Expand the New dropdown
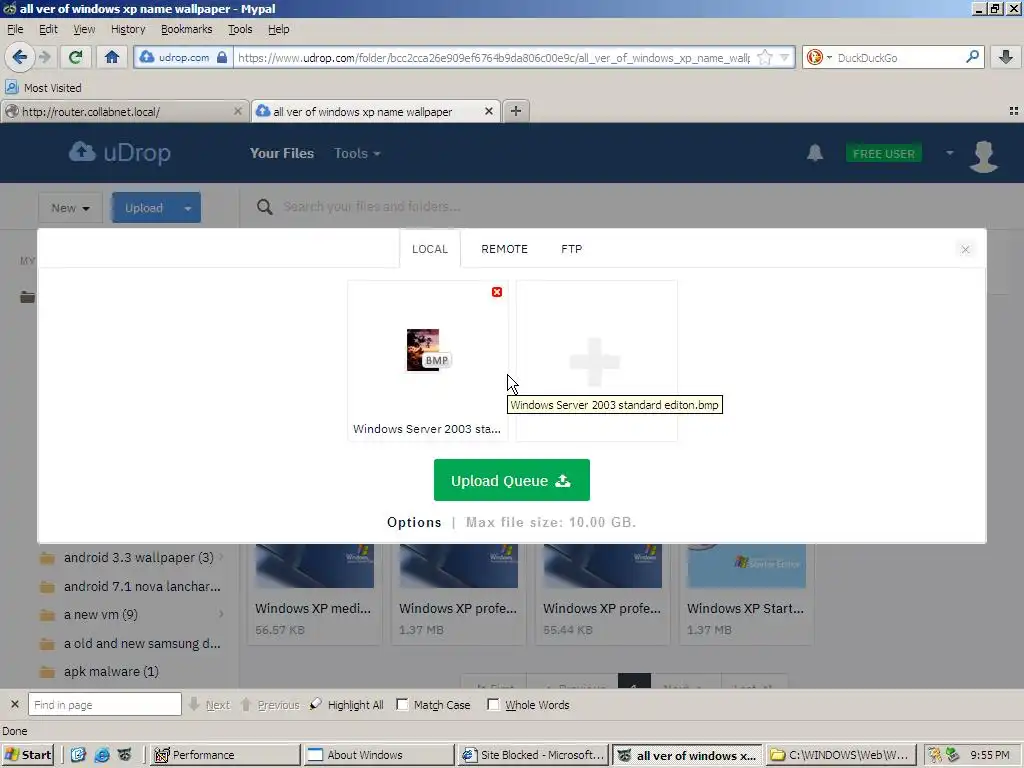This screenshot has width=1024, height=768. 70,208
